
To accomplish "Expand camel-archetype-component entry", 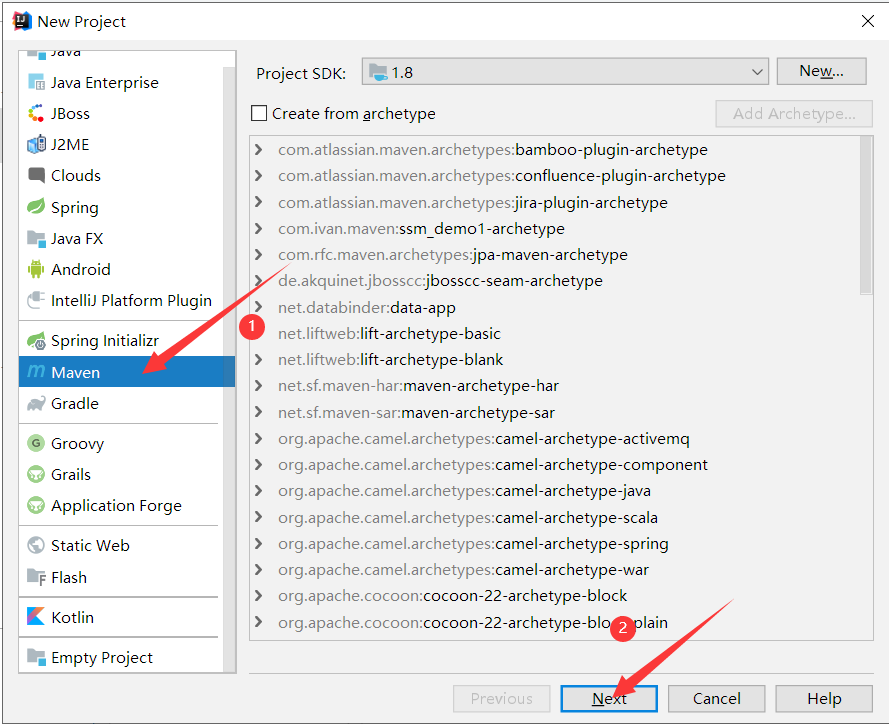I will coord(259,465).
